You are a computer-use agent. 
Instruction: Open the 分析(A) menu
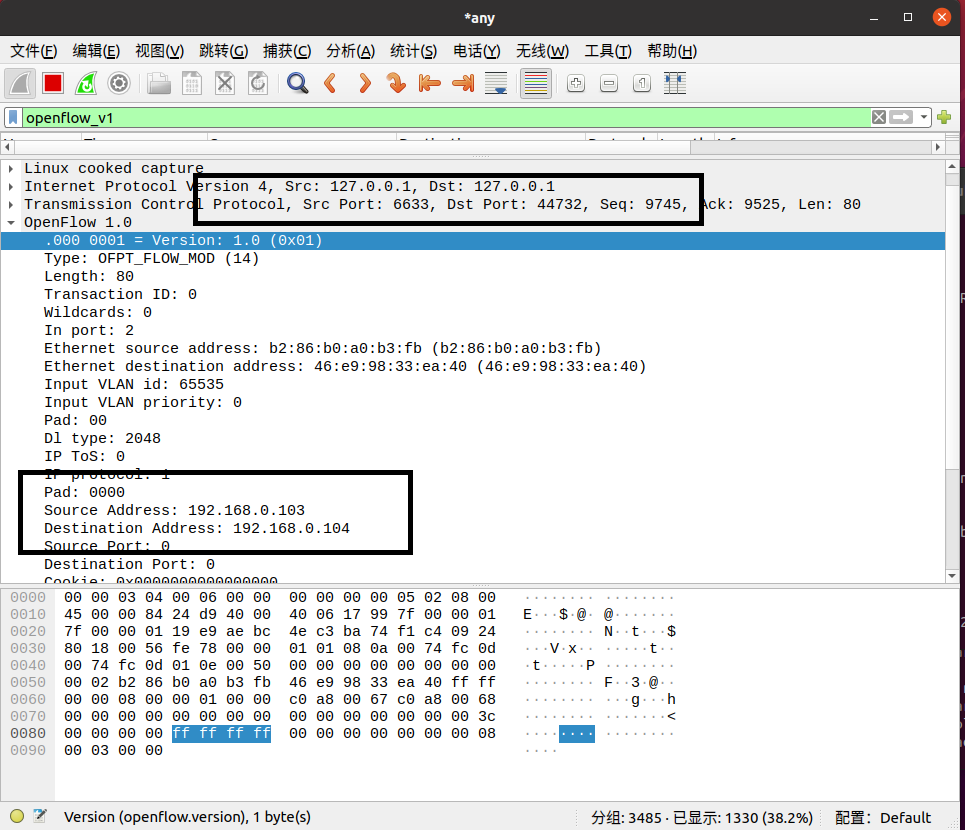coord(350,51)
